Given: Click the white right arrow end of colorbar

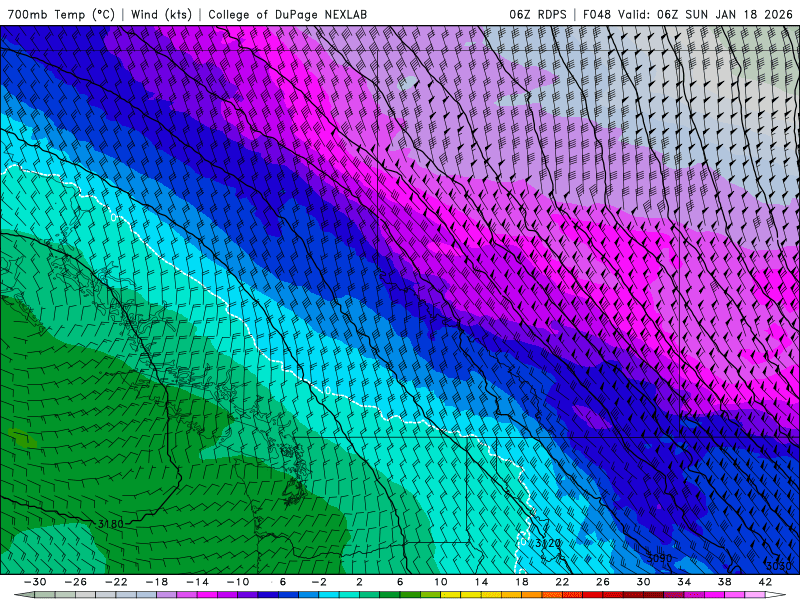Looking at the screenshot, I should pyautogui.click(x=776, y=595).
